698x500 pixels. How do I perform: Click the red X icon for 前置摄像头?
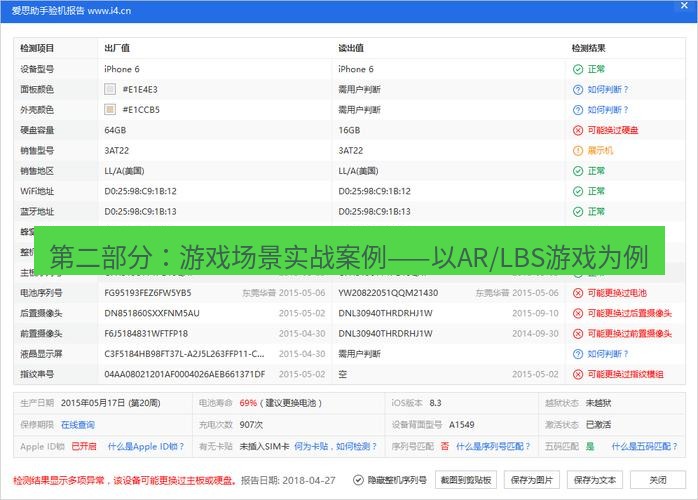pyautogui.click(x=578, y=334)
